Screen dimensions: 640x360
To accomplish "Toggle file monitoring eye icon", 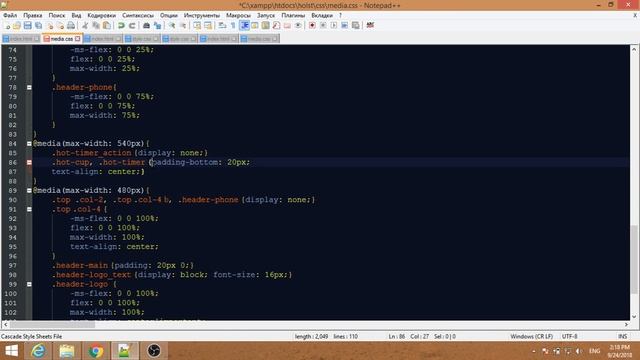I will click(x=298, y=26).
